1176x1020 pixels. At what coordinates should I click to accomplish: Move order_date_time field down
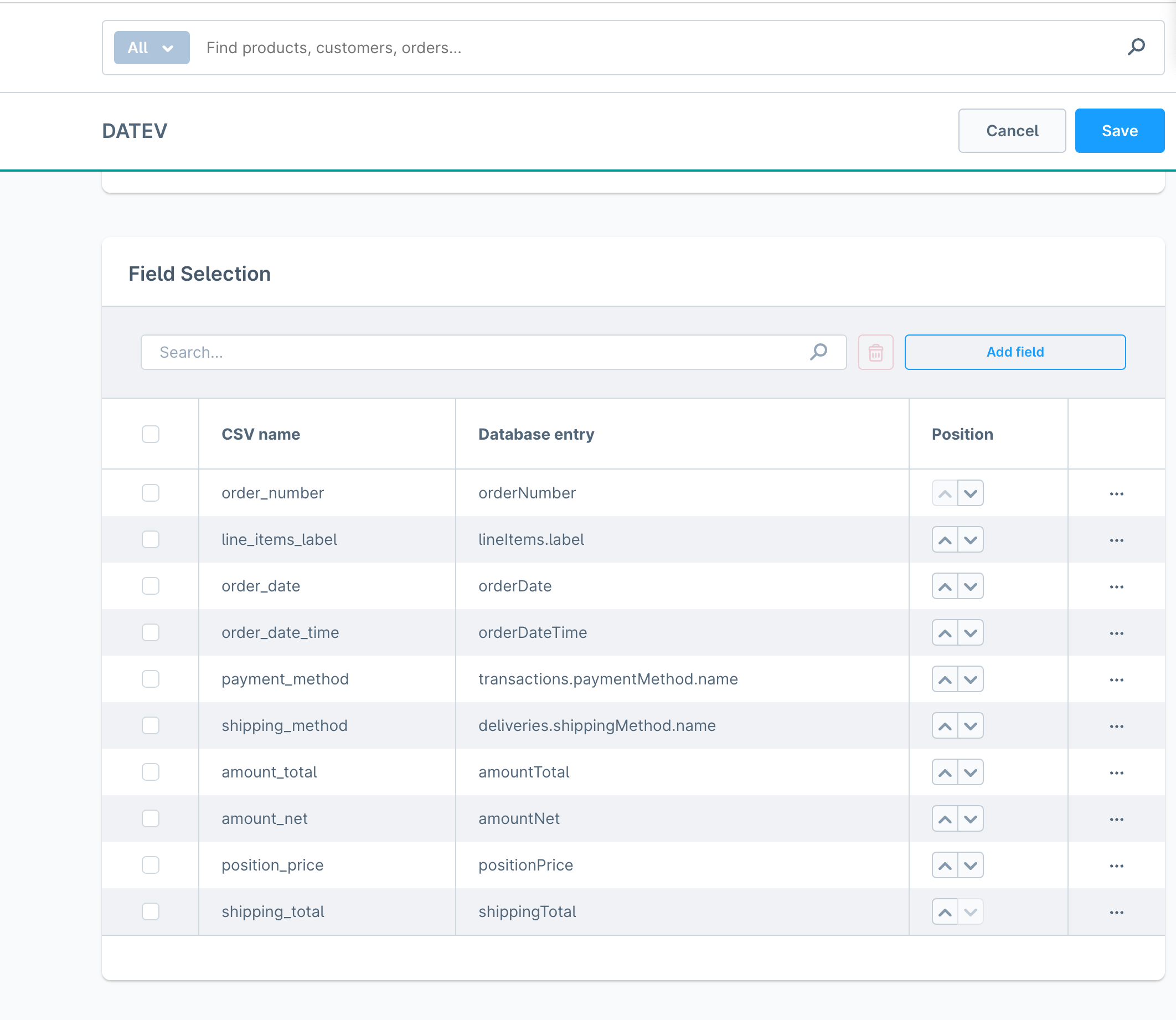(x=971, y=633)
